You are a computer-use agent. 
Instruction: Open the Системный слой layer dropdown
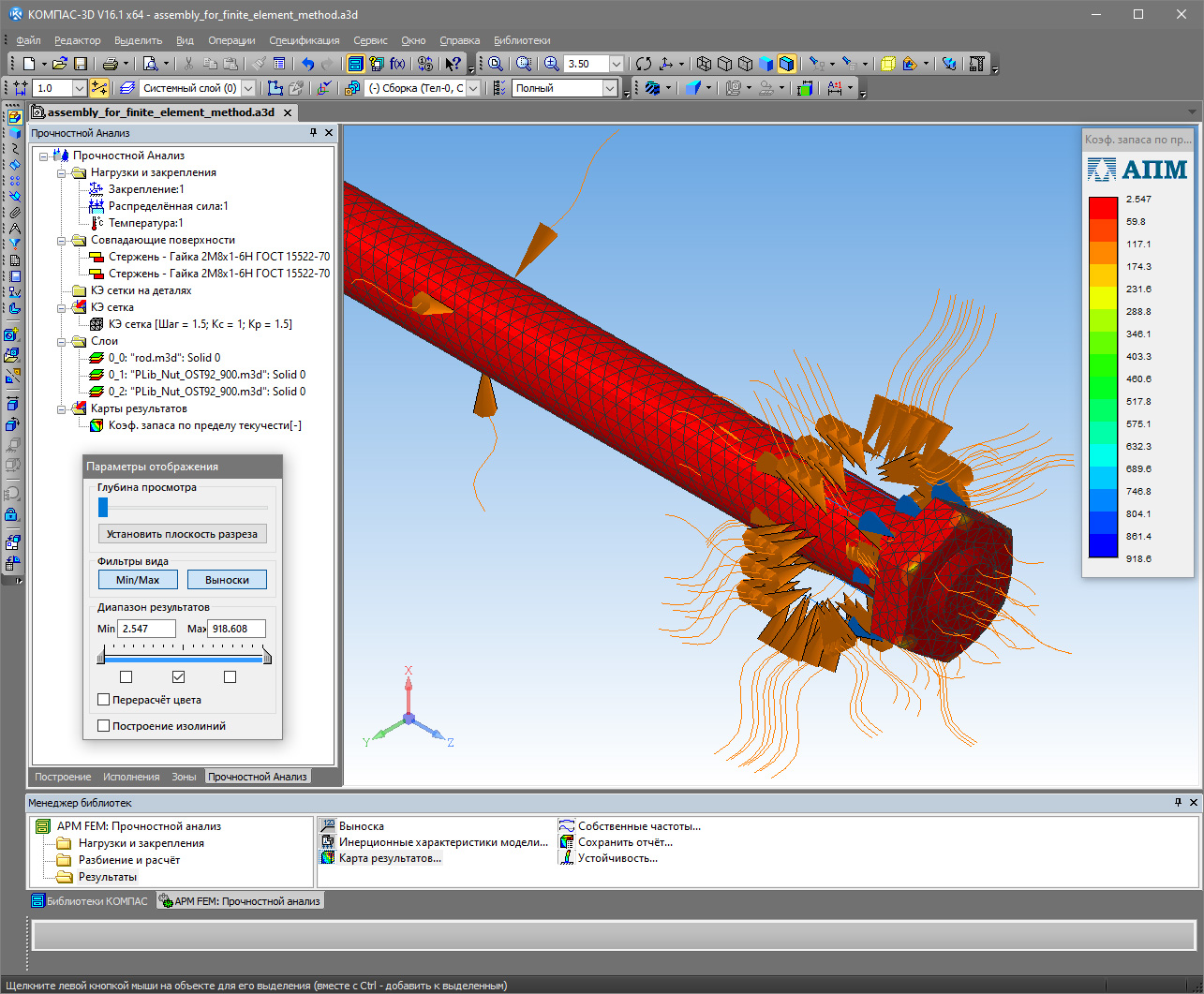click(248, 88)
